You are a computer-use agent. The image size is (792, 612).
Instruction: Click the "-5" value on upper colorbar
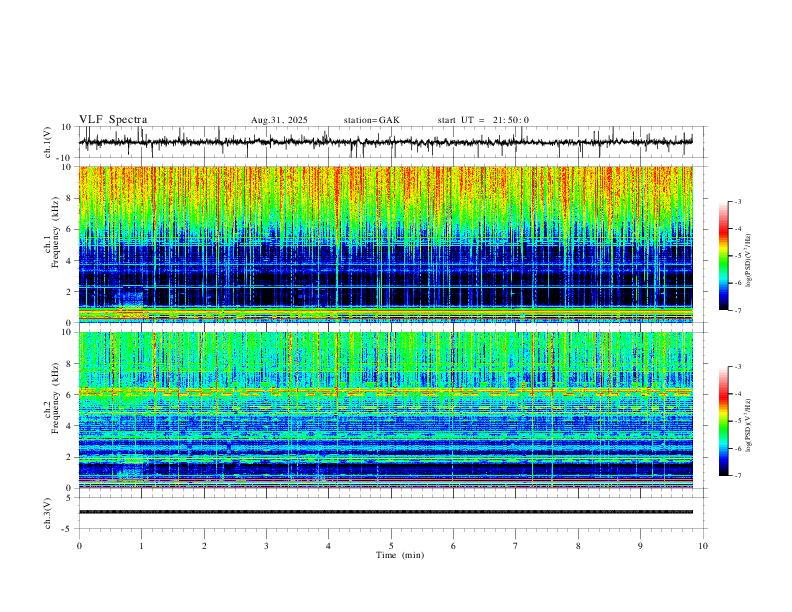[737, 256]
